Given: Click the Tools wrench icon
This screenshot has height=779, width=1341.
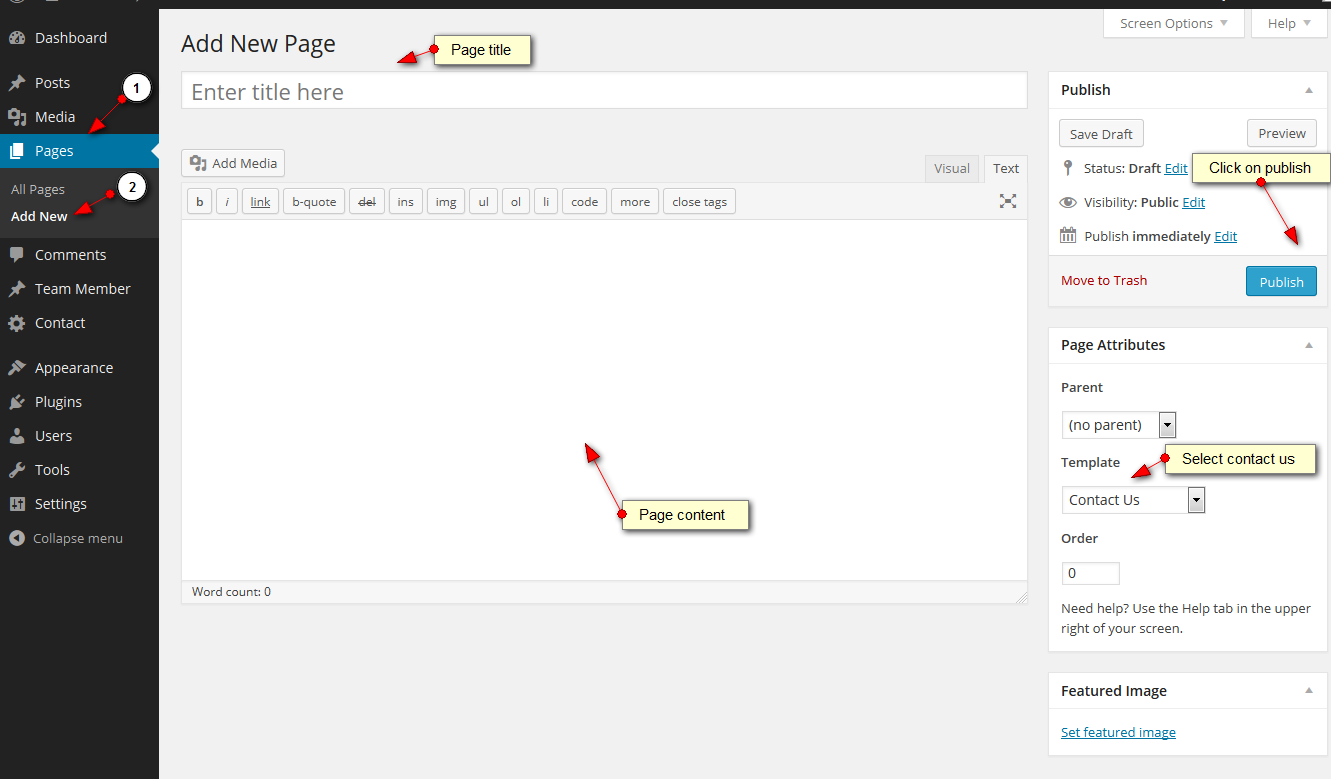Looking at the screenshot, I should (x=17, y=470).
